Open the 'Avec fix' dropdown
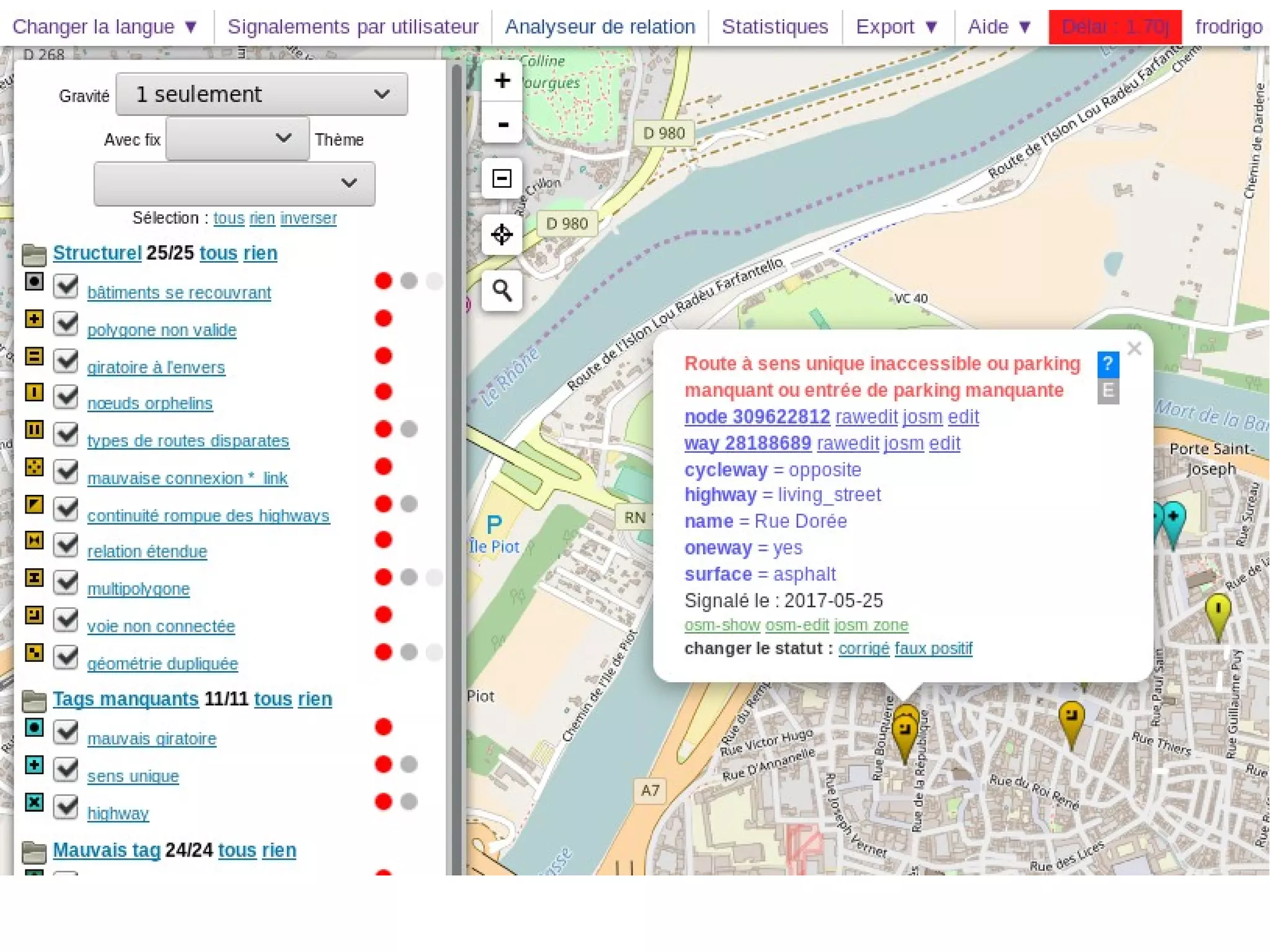 238,139
